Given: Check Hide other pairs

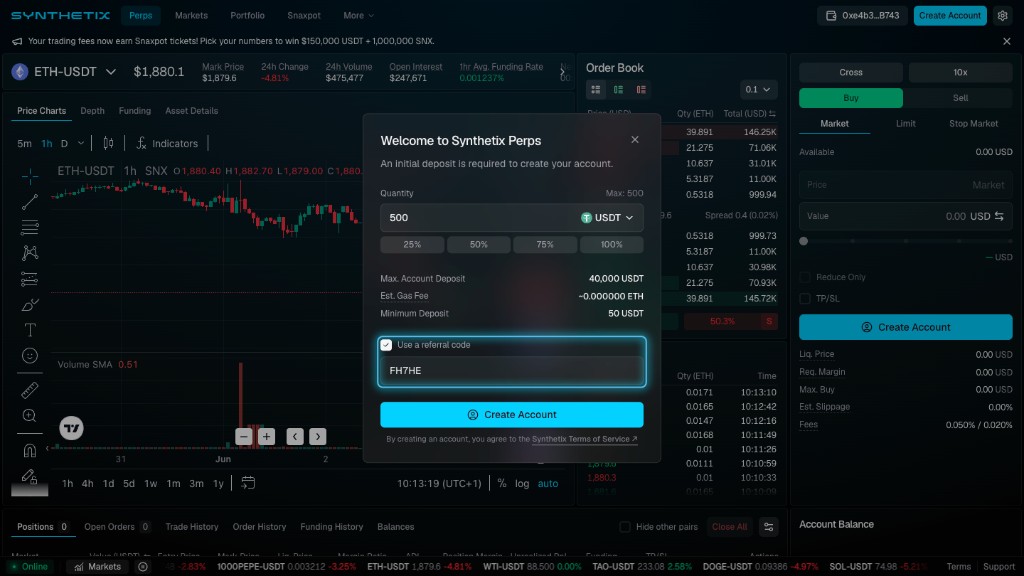Looking at the screenshot, I should pos(625,527).
